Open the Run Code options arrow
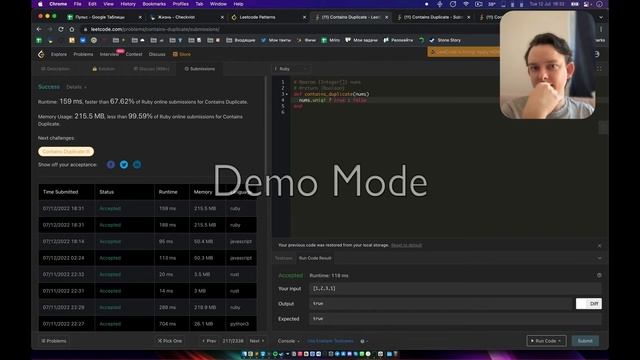The height and width of the screenshot is (360, 640). coord(560,341)
